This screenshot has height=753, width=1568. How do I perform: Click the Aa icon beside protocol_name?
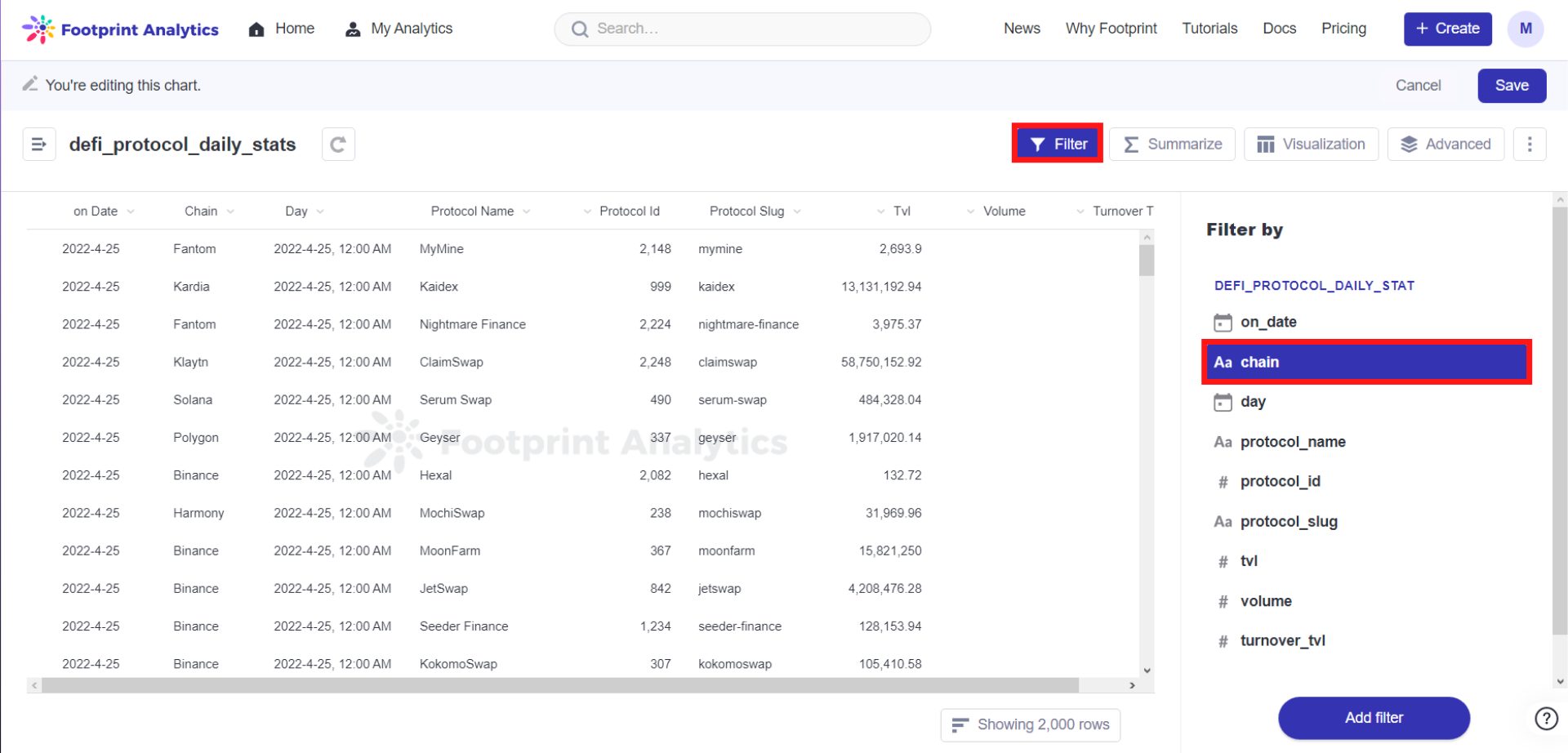point(1223,442)
